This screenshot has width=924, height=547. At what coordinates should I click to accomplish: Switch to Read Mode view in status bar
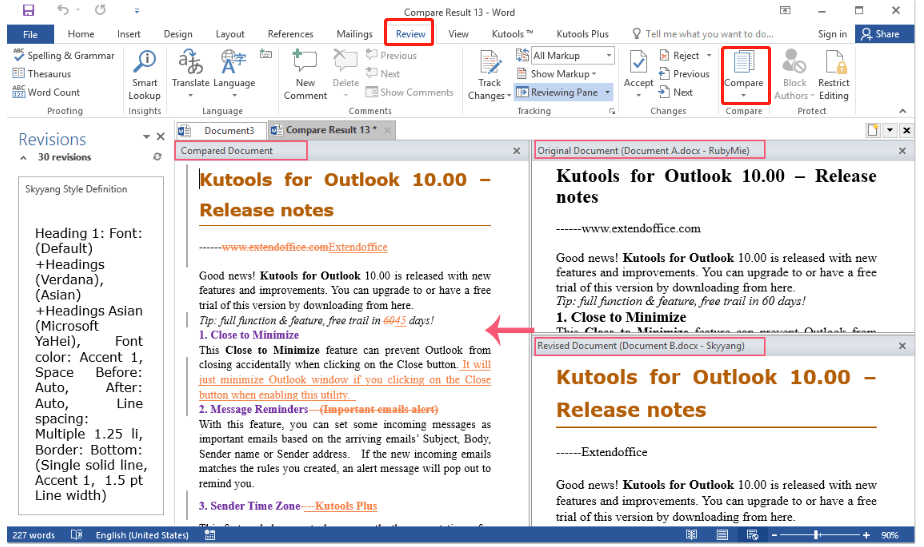pos(692,536)
